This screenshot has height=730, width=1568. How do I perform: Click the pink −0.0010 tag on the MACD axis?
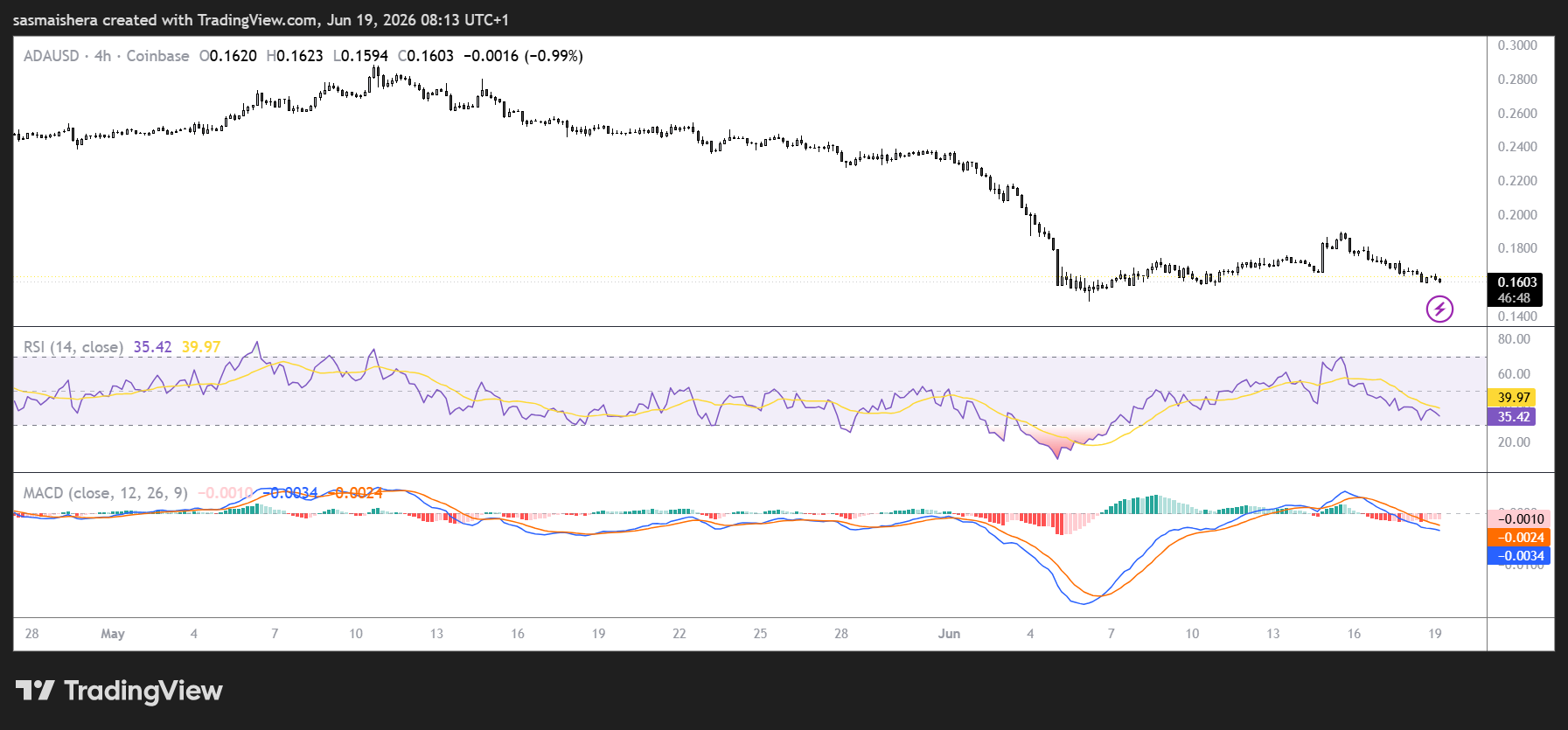(x=1519, y=519)
